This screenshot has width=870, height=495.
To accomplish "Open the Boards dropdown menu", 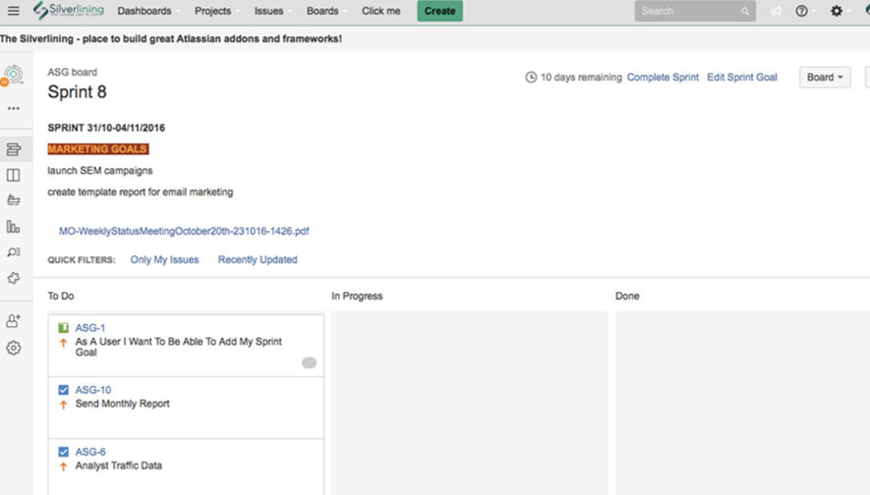I will [326, 11].
